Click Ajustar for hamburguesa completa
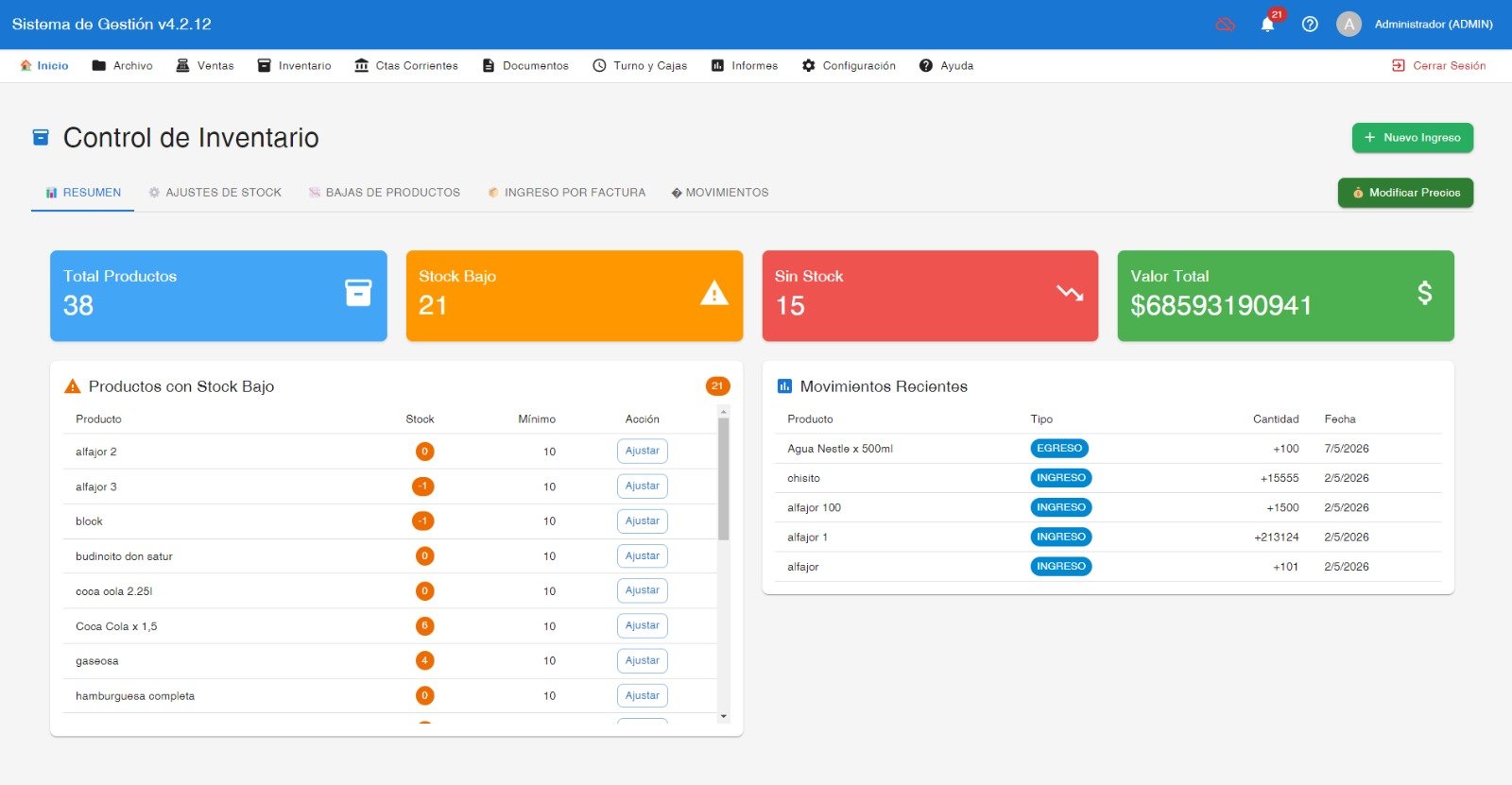This screenshot has height=785, width=1512. tap(643, 696)
